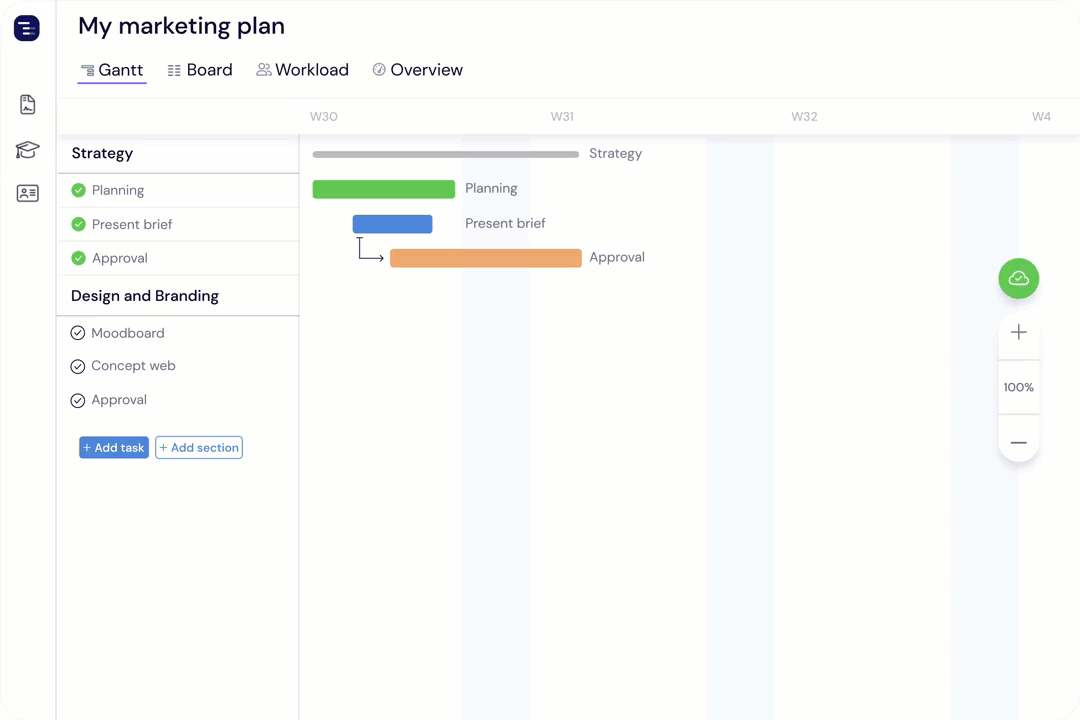Select the gray Strategy summary bar
The width and height of the screenshot is (1080, 720).
pos(446,154)
